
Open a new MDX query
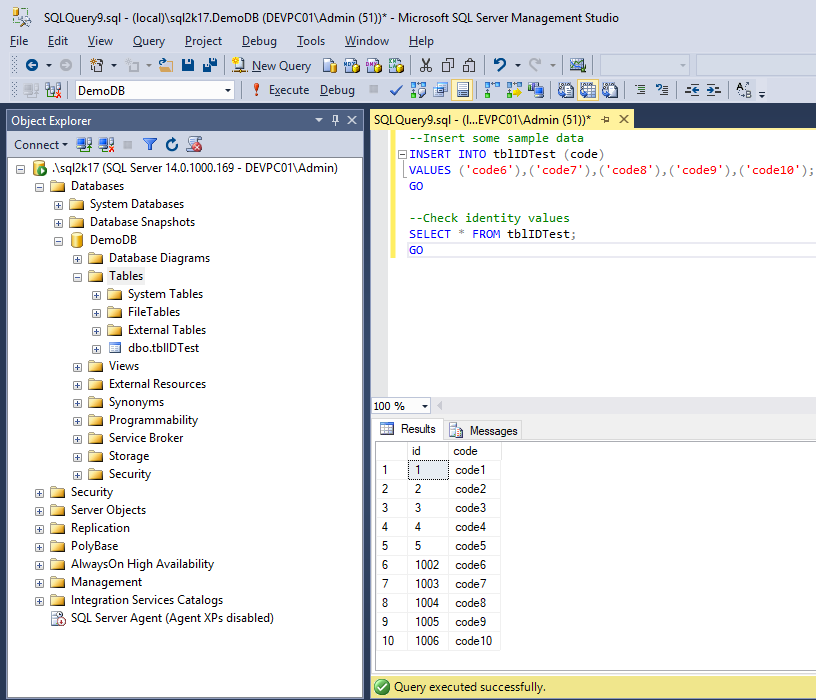coord(352,66)
